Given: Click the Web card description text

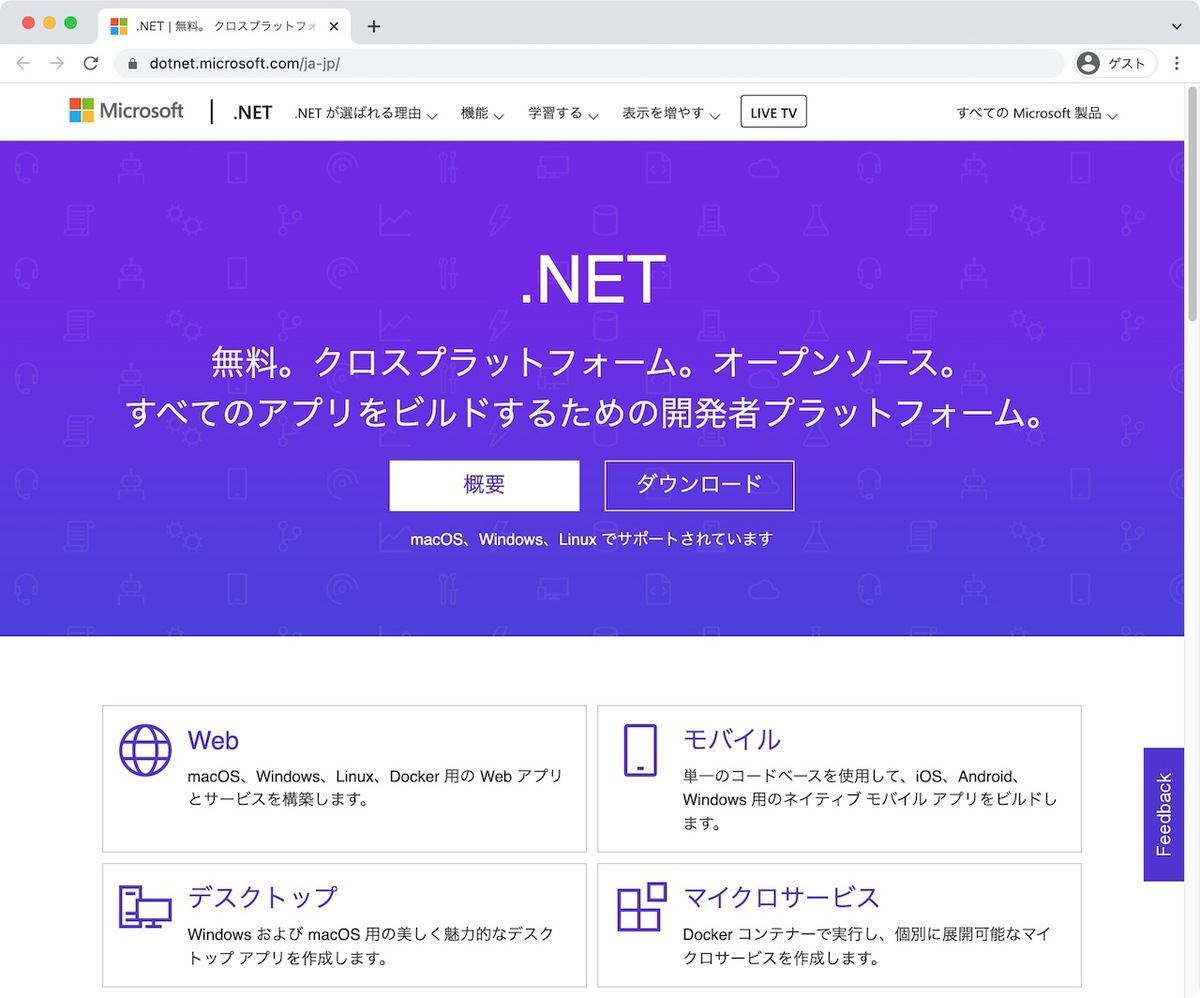Looking at the screenshot, I should point(375,787).
